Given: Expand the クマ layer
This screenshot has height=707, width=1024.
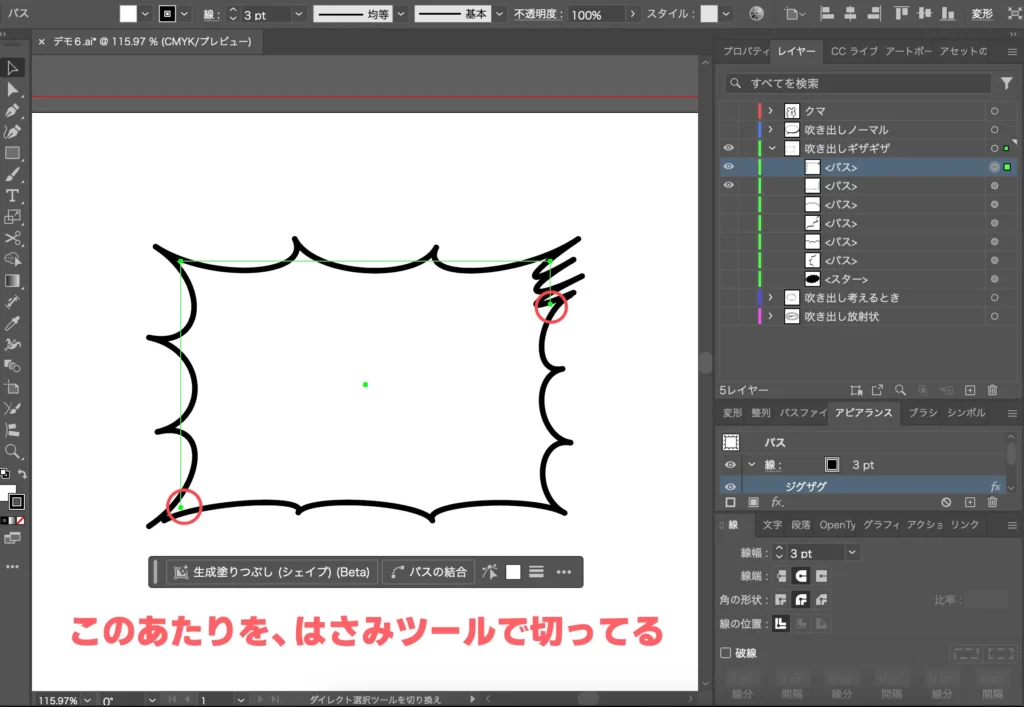Looking at the screenshot, I should [x=771, y=111].
